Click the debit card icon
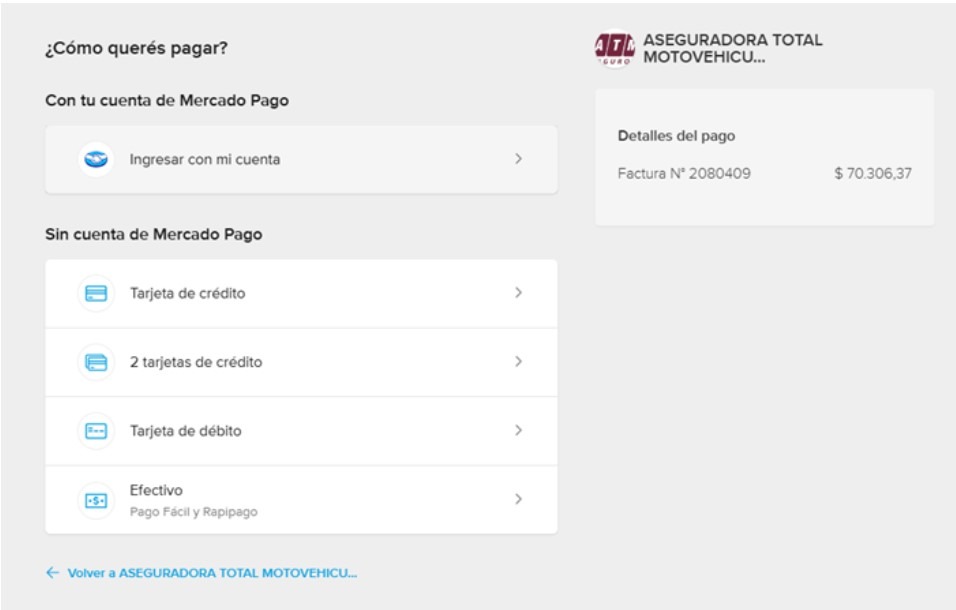956x610 pixels. 97,431
